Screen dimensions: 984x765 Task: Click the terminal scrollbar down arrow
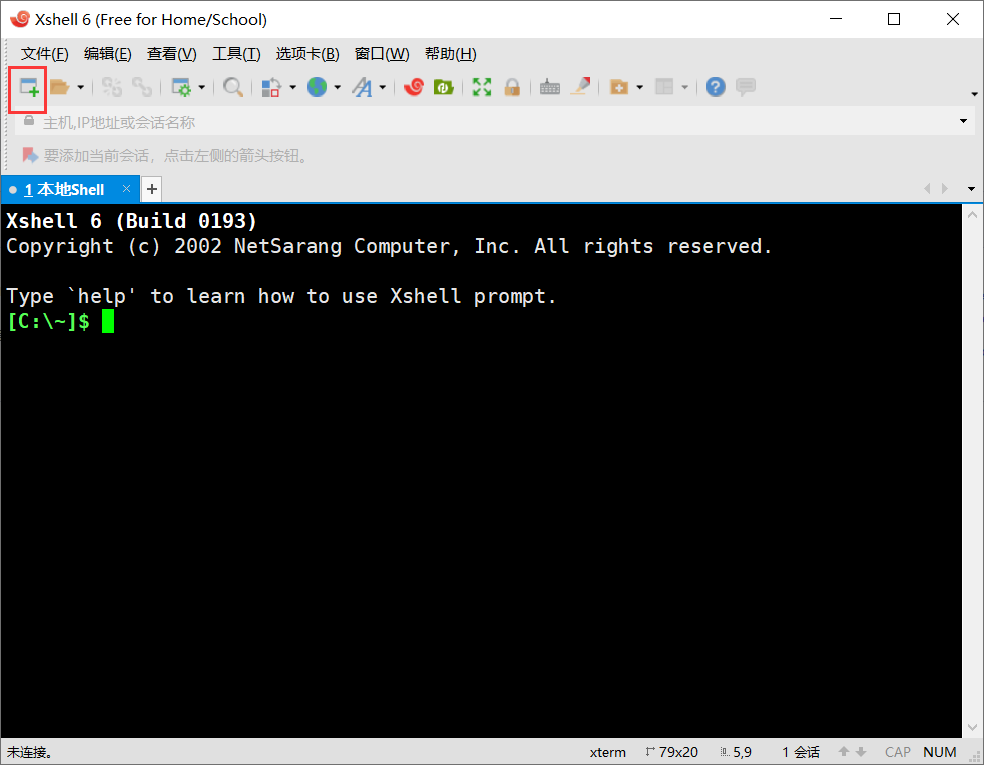tap(972, 728)
